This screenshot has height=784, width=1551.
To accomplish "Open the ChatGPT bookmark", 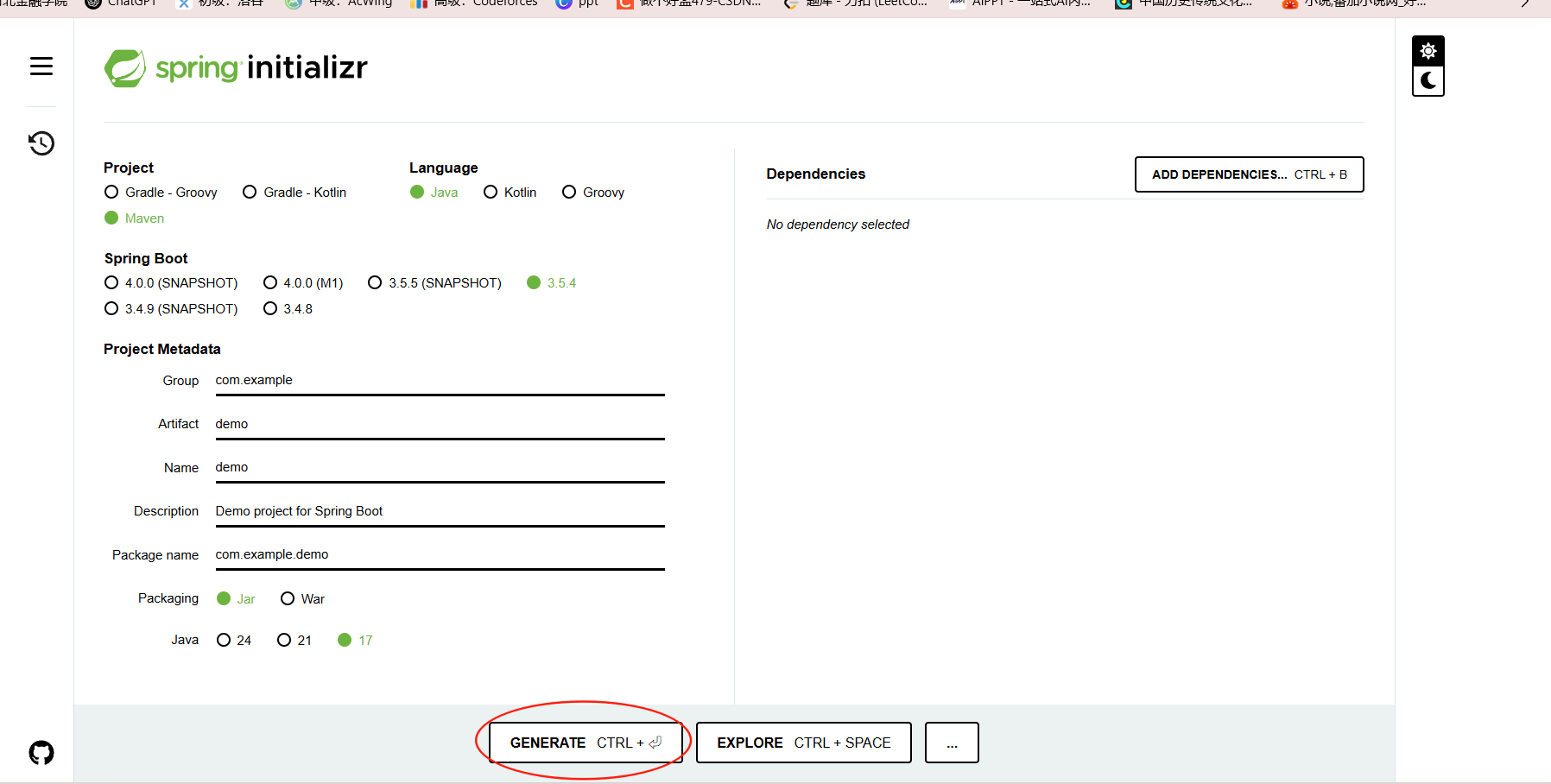I will point(122,3).
